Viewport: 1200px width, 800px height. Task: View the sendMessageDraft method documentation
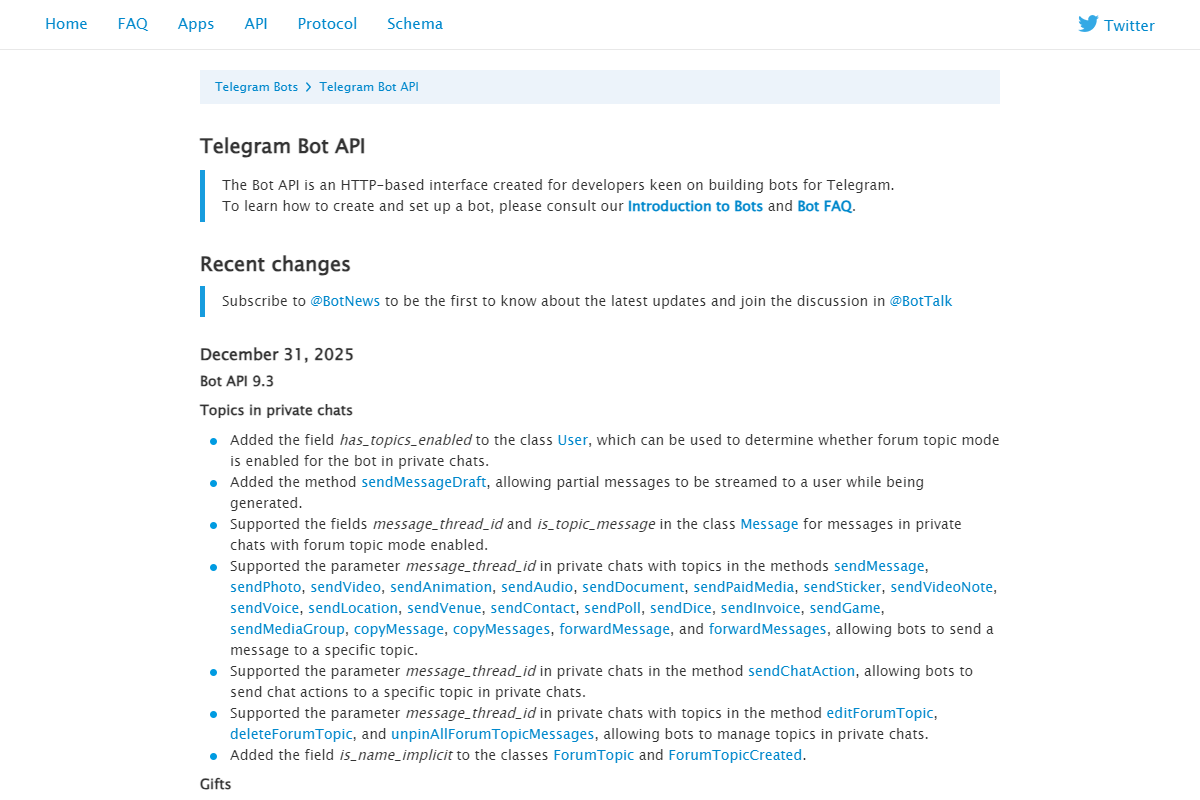point(423,482)
